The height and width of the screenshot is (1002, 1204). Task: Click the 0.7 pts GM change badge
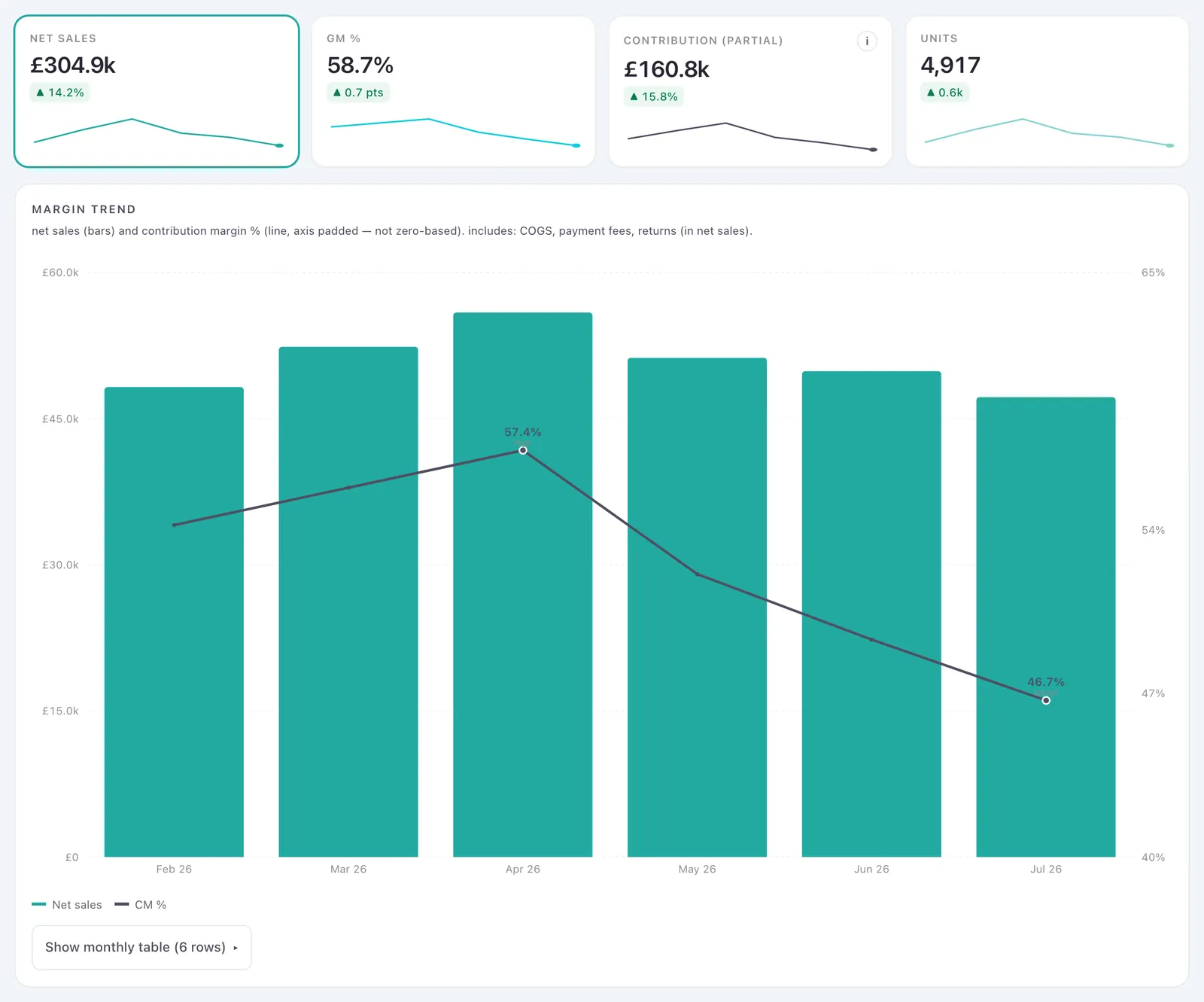point(358,93)
